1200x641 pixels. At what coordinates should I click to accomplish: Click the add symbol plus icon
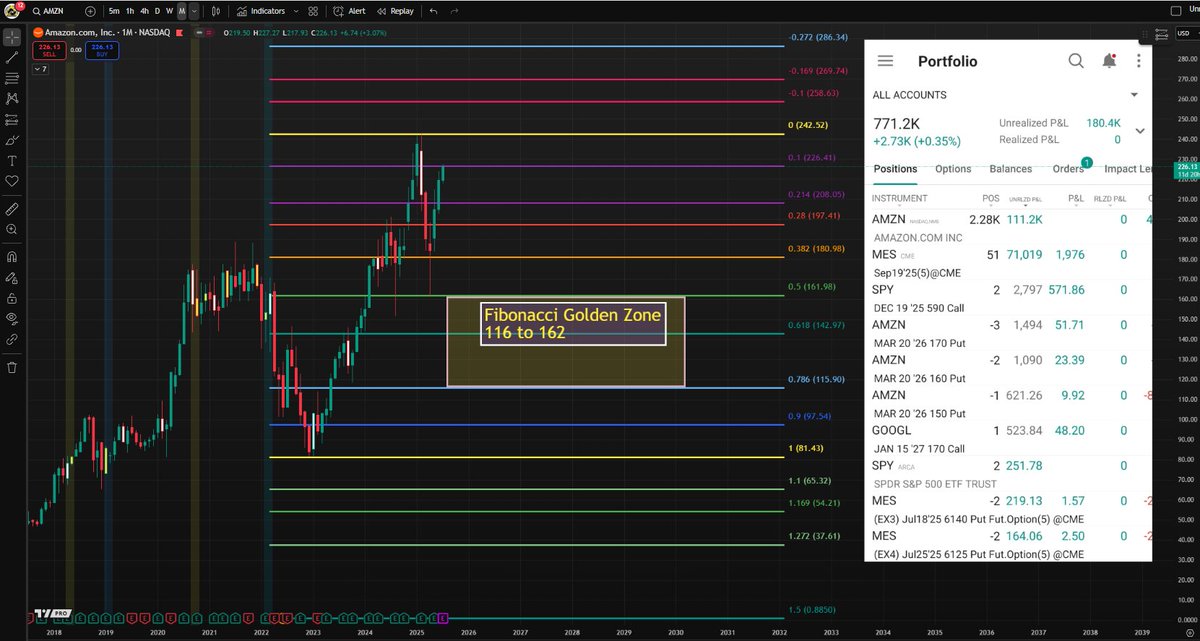[91, 11]
